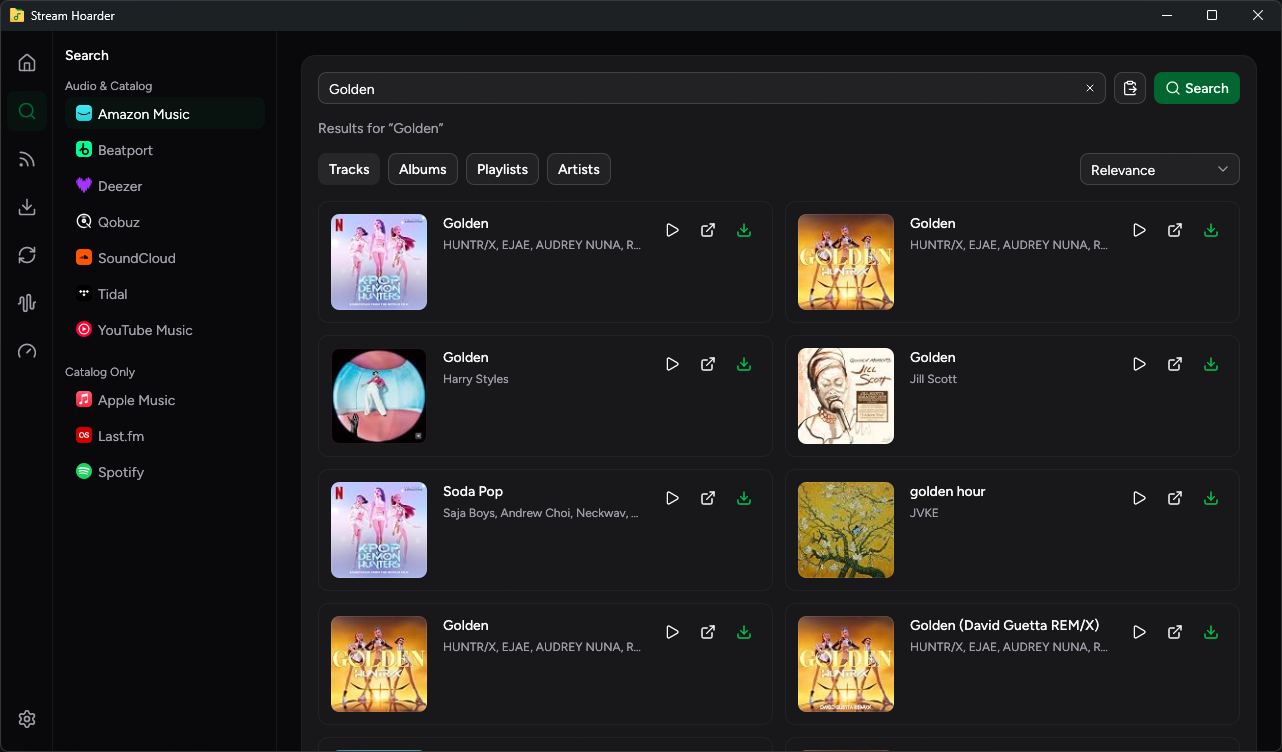Click the Jill Scott album cover thumbnail
Image resolution: width=1282 pixels, height=752 pixels.
pos(846,396)
